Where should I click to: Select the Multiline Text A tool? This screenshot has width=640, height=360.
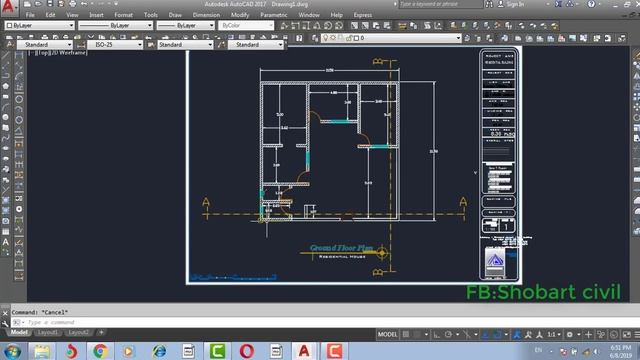coord(6,242)
